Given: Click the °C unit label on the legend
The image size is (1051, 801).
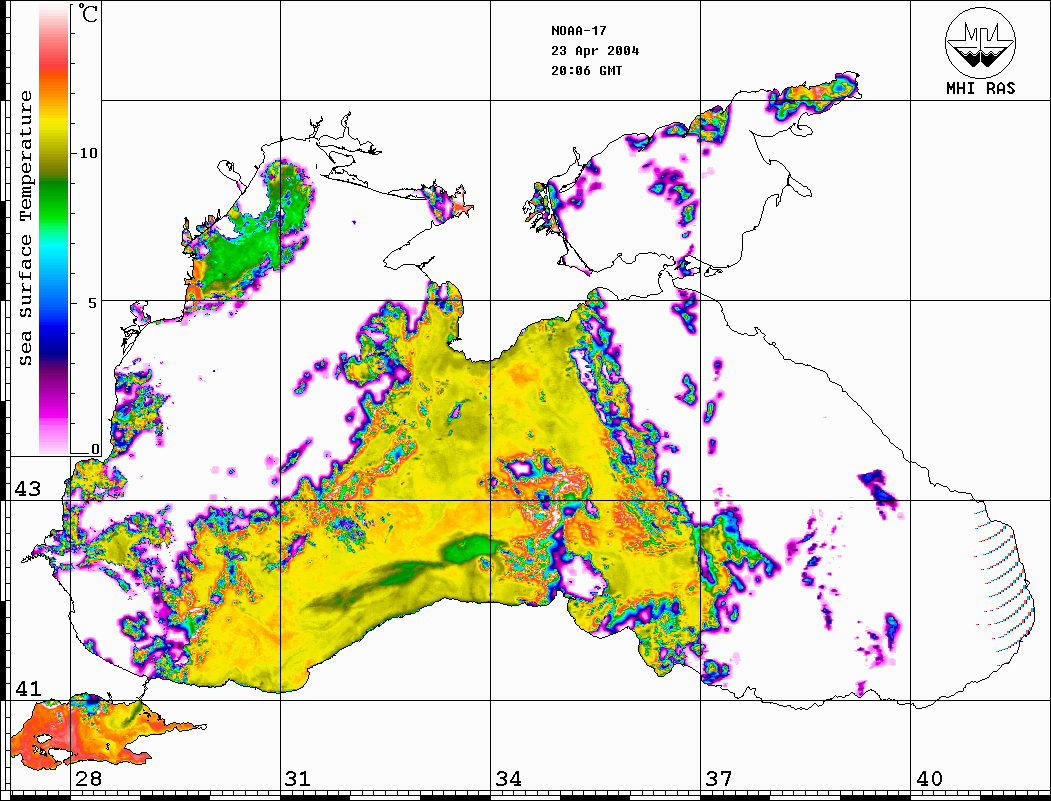Looking at the screenshot, I should pyautogui.click(x=88, y=13).
